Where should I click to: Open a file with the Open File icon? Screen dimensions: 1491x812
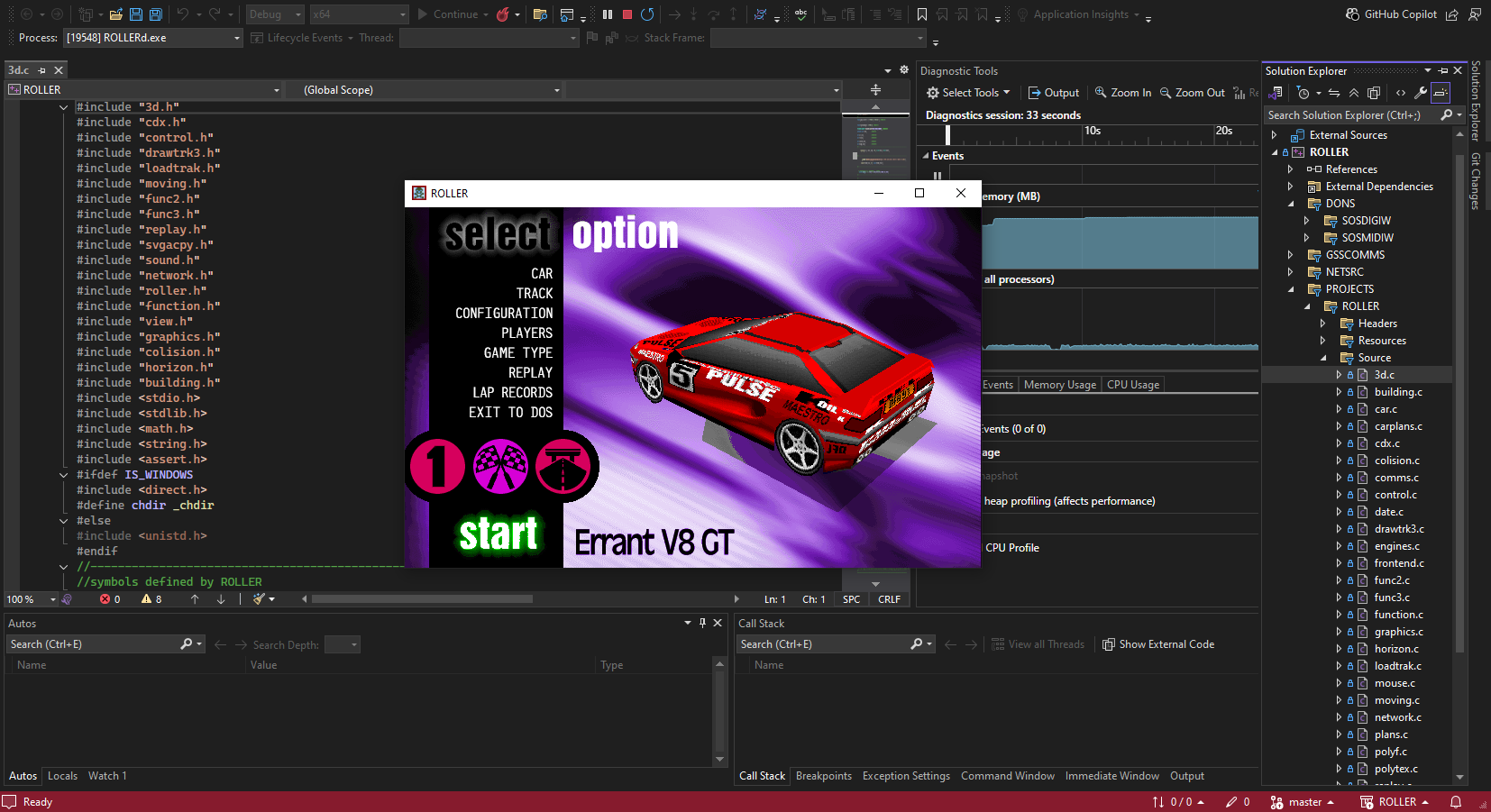(x=115, y=14)
